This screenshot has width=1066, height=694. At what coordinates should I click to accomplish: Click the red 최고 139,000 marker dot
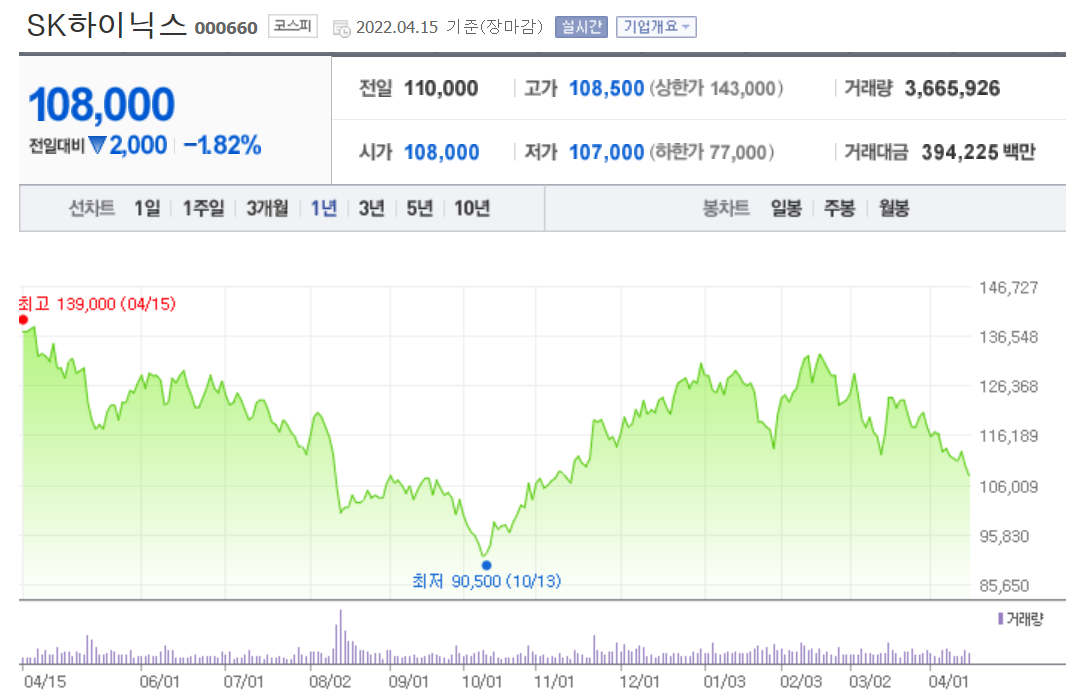pos(23,320)
